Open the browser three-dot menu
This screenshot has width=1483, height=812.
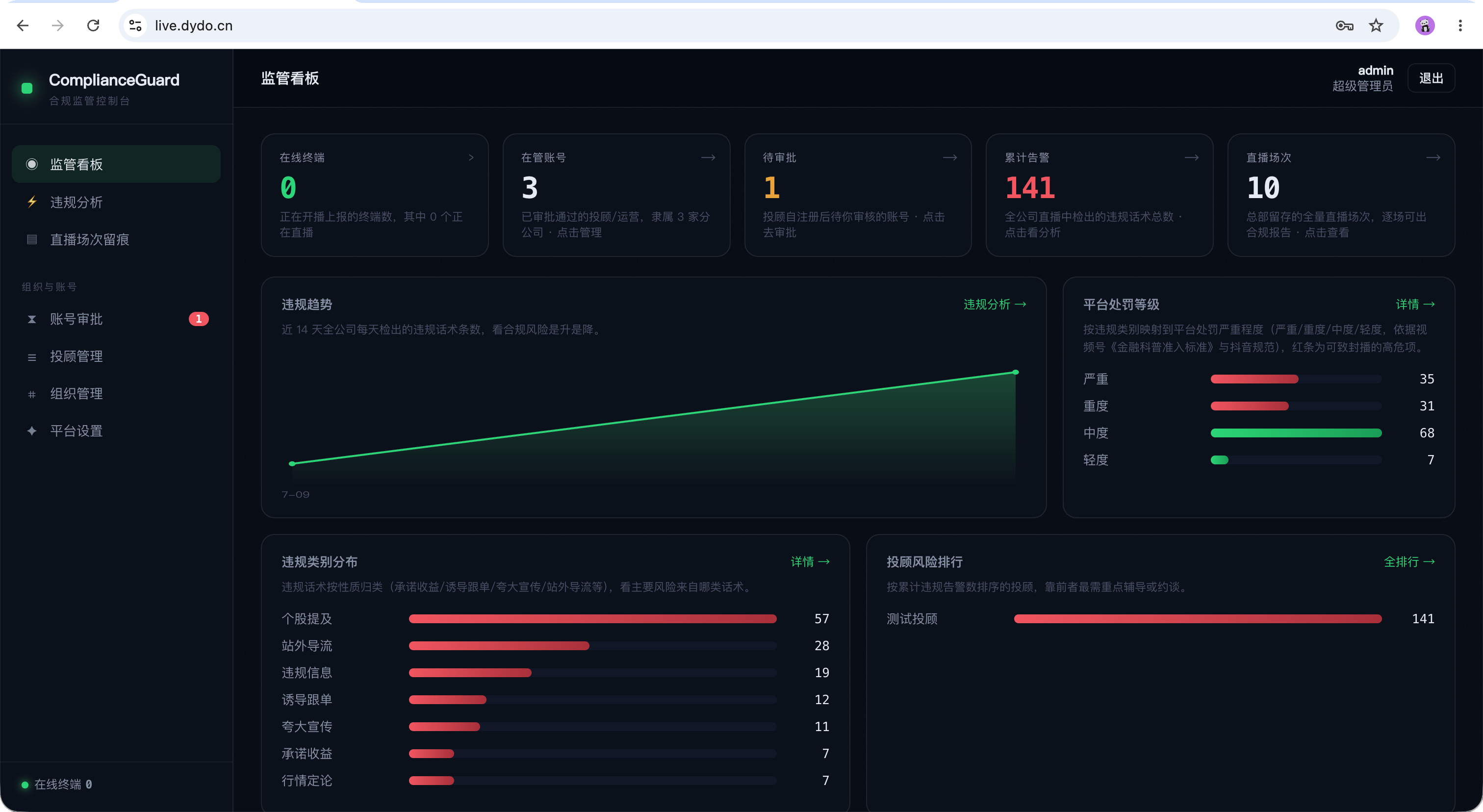click(1460, 25)
